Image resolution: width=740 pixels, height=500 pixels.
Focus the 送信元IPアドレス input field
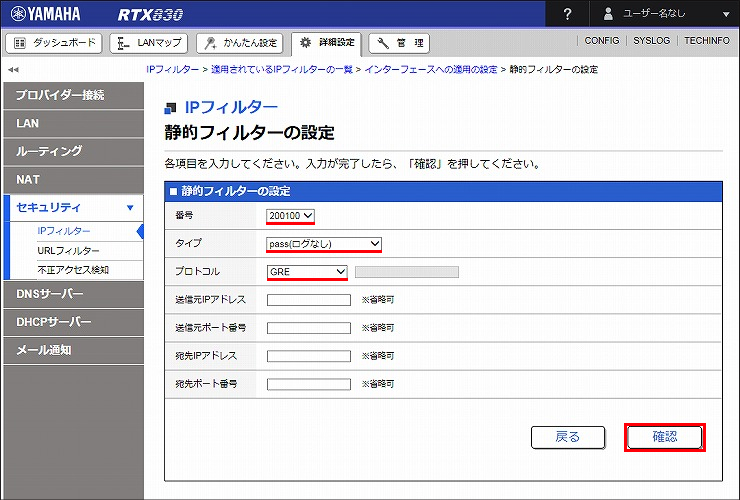[x=309, y=300]
